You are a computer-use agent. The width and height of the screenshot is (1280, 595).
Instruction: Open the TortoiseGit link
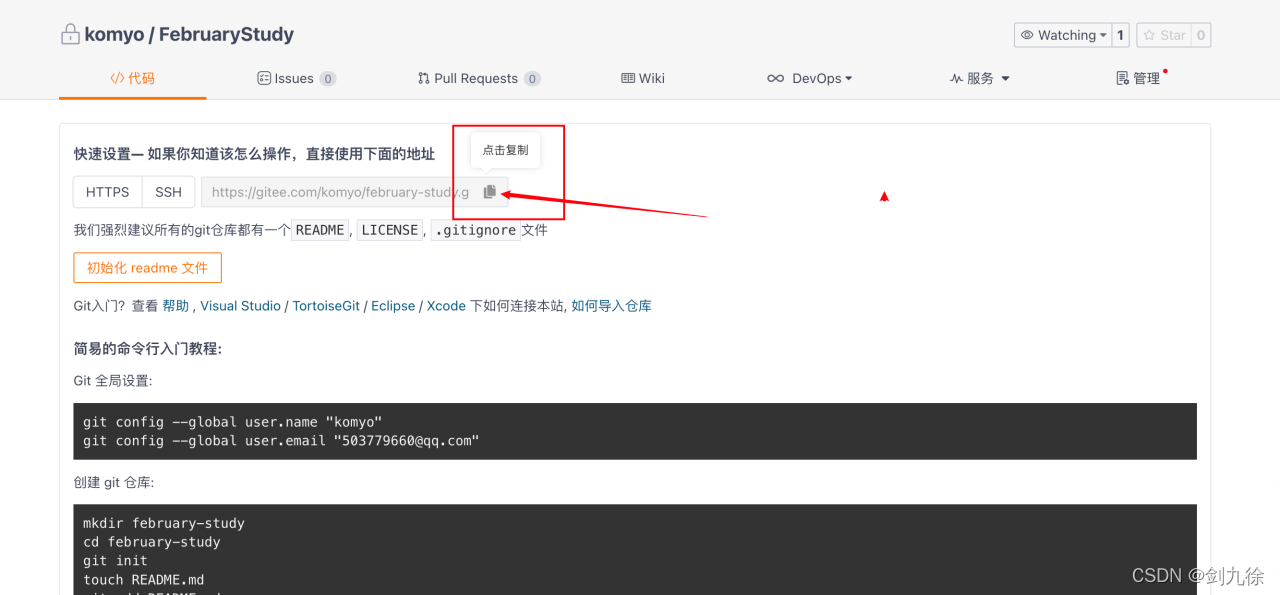(326, 306)
